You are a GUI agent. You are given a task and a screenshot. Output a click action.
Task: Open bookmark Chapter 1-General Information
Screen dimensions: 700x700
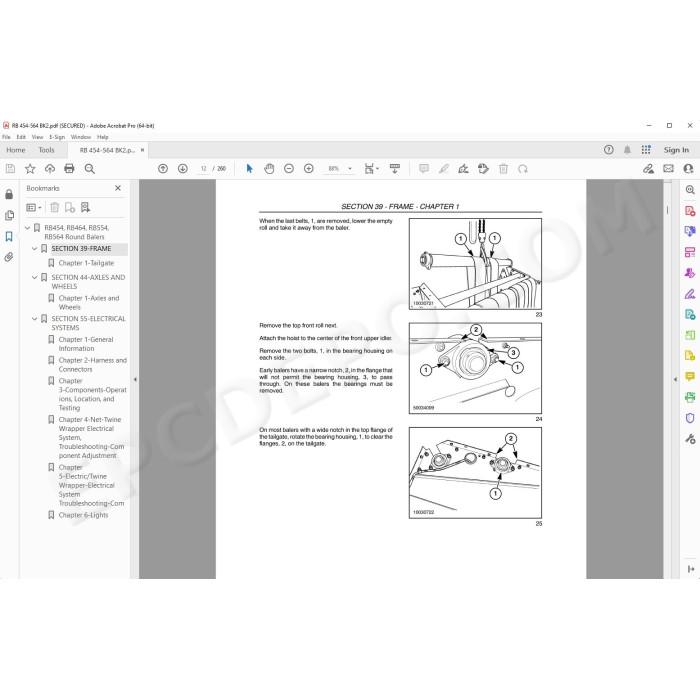click(86, 344)
